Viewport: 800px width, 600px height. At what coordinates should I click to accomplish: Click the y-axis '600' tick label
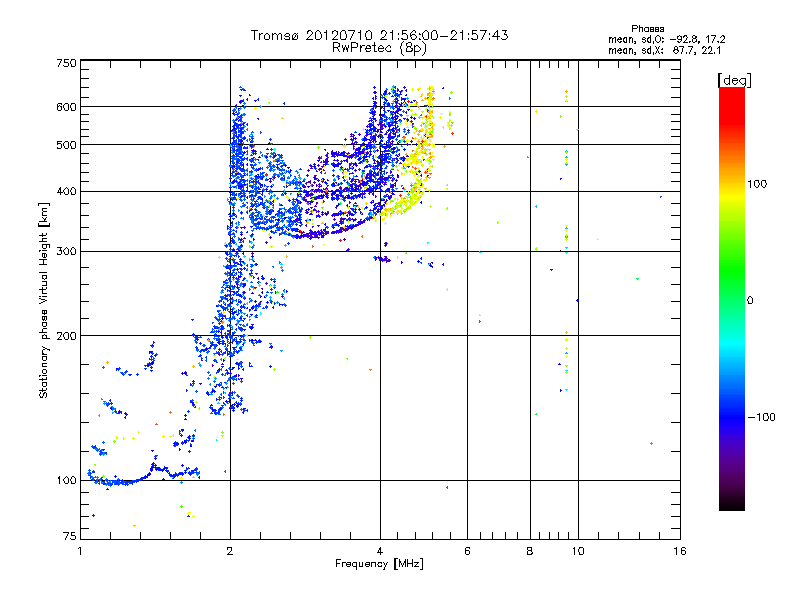(66, 107)
